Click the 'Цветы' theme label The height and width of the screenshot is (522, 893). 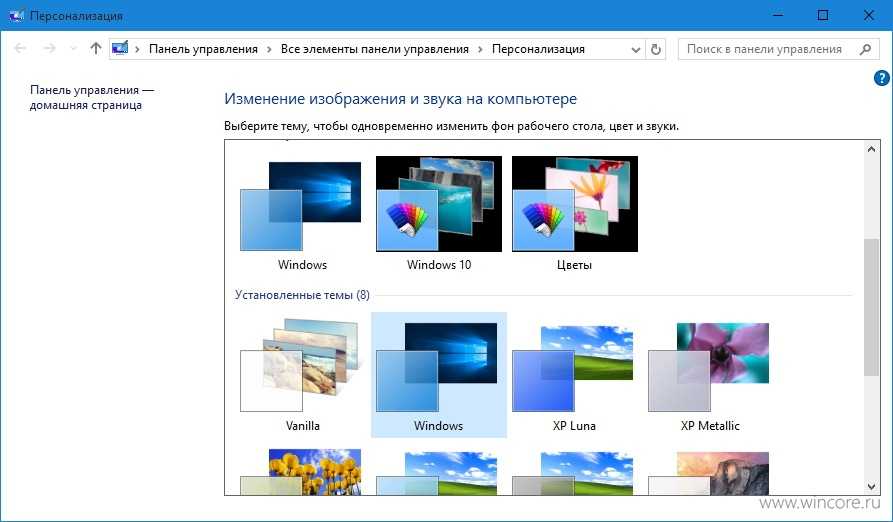click(x=574, y=265)
